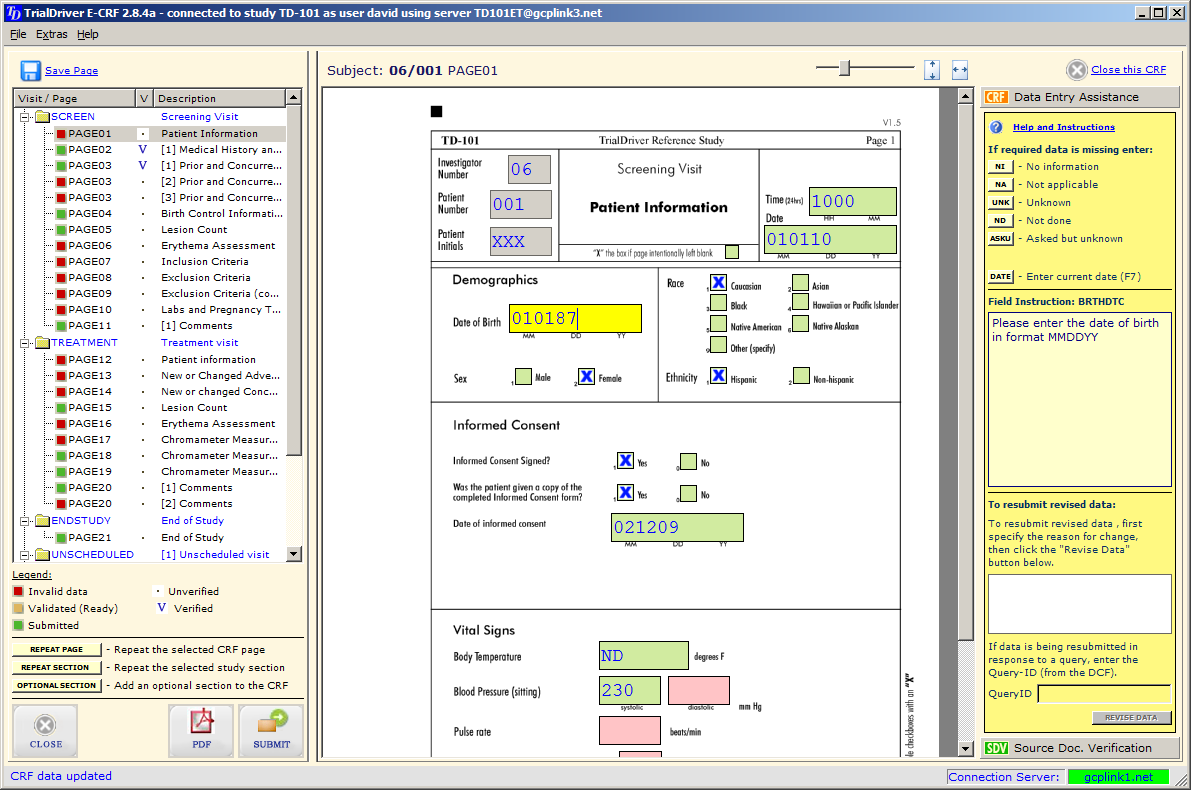Click the PDF export icon button

(x=201, y=730)
